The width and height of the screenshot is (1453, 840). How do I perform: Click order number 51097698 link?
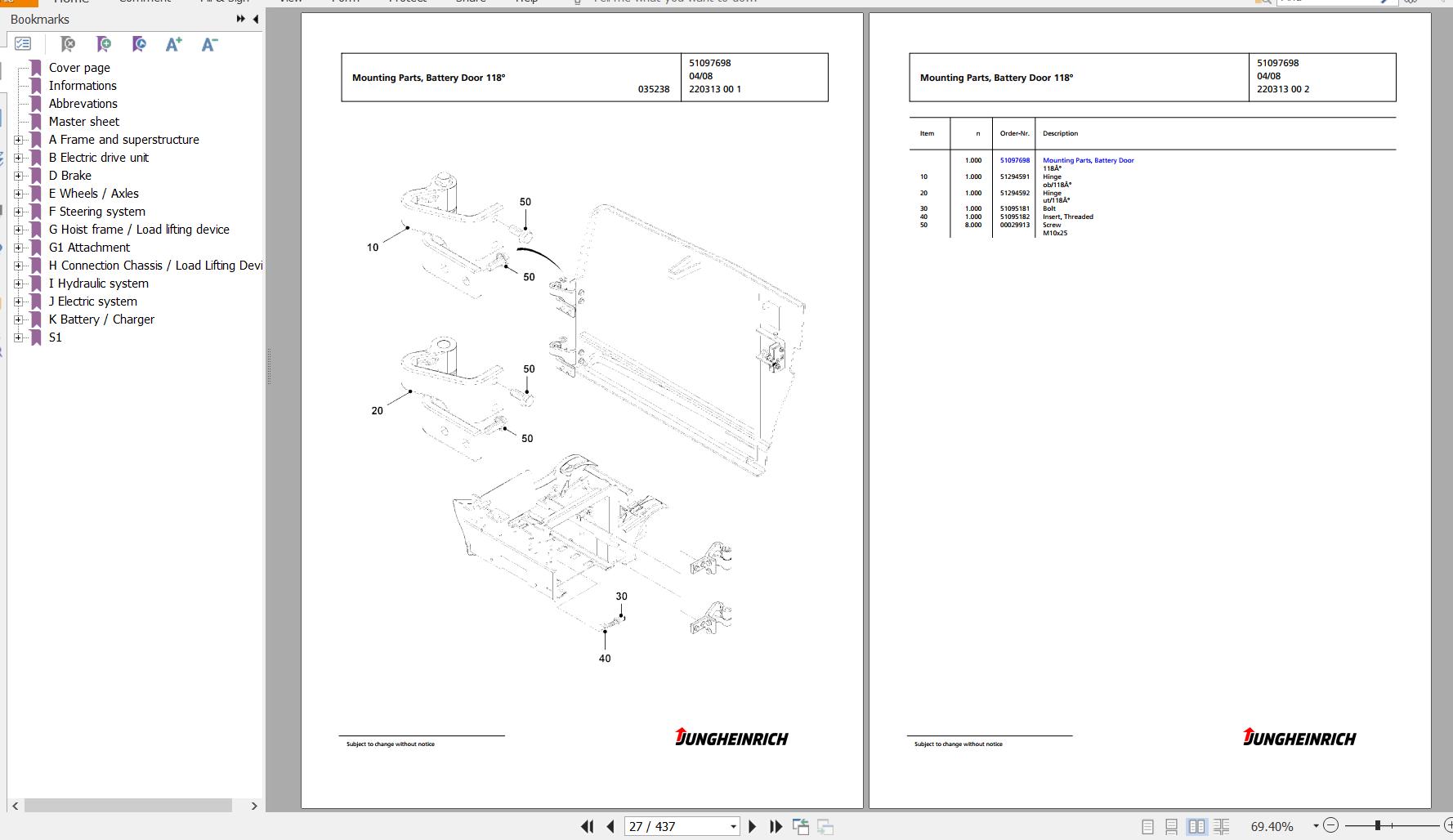pos(1015,160)
